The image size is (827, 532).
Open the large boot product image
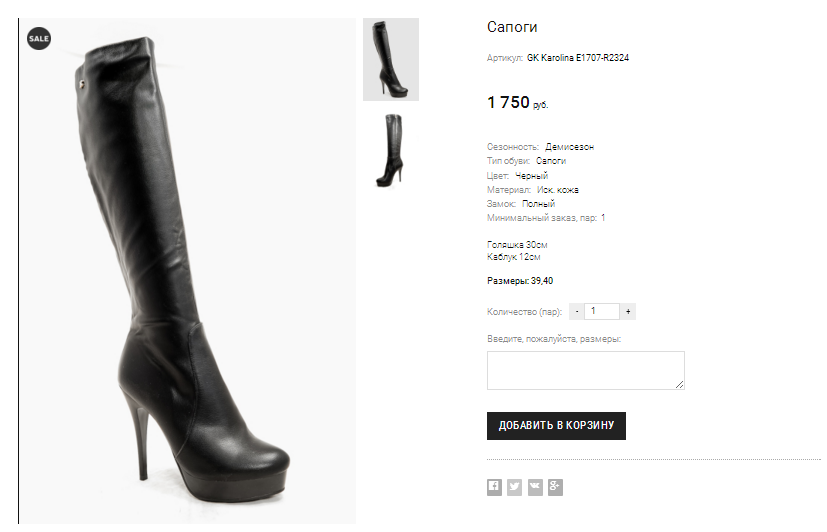[190, 270]
